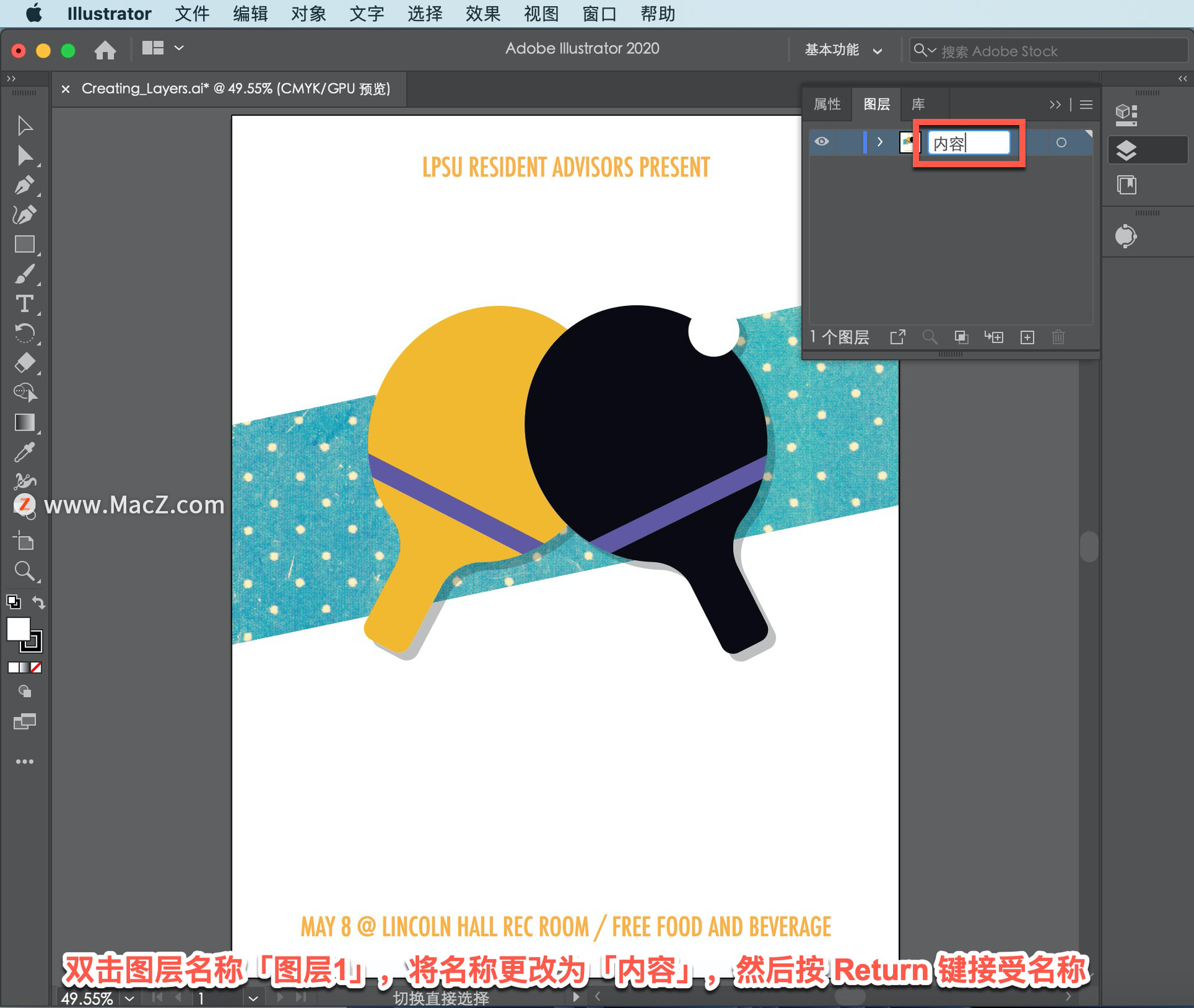Select the Rectangle tool
Screen dimensions: 1194x1008
[x=24, y=244]
